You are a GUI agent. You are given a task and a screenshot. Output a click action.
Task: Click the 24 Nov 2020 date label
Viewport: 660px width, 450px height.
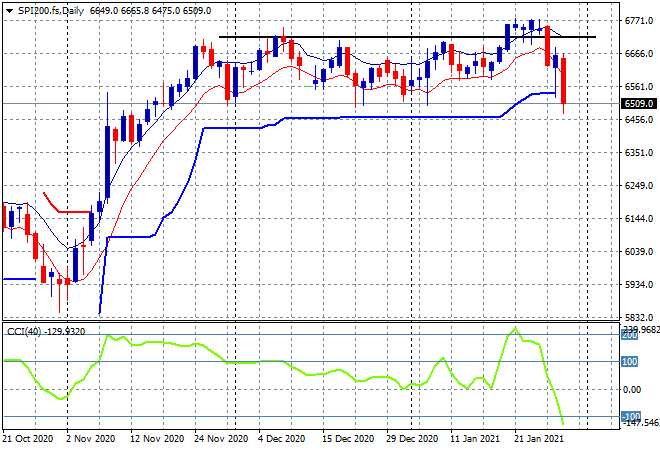(221, 439)
